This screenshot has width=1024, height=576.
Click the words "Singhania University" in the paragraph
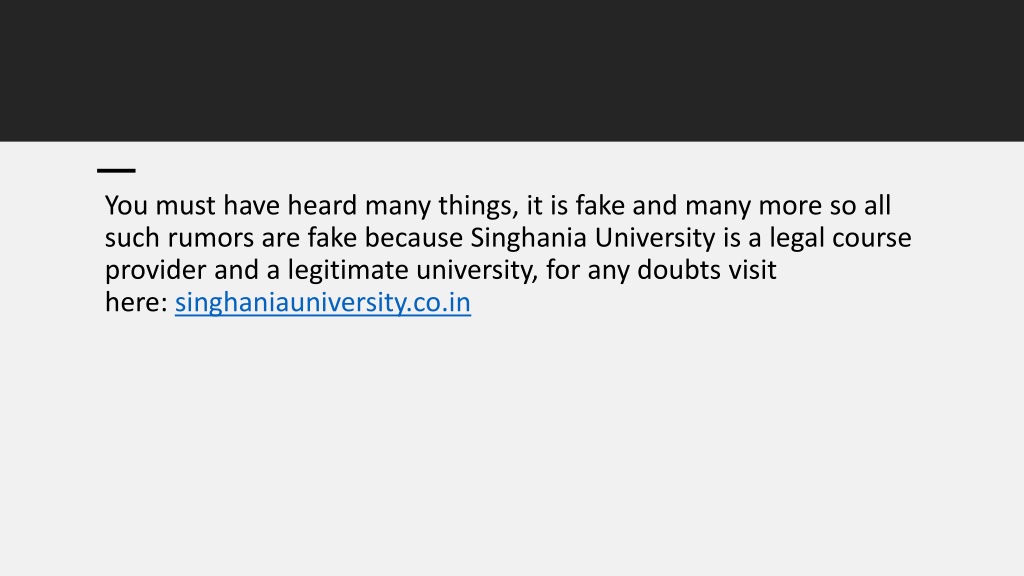(592, 238)
